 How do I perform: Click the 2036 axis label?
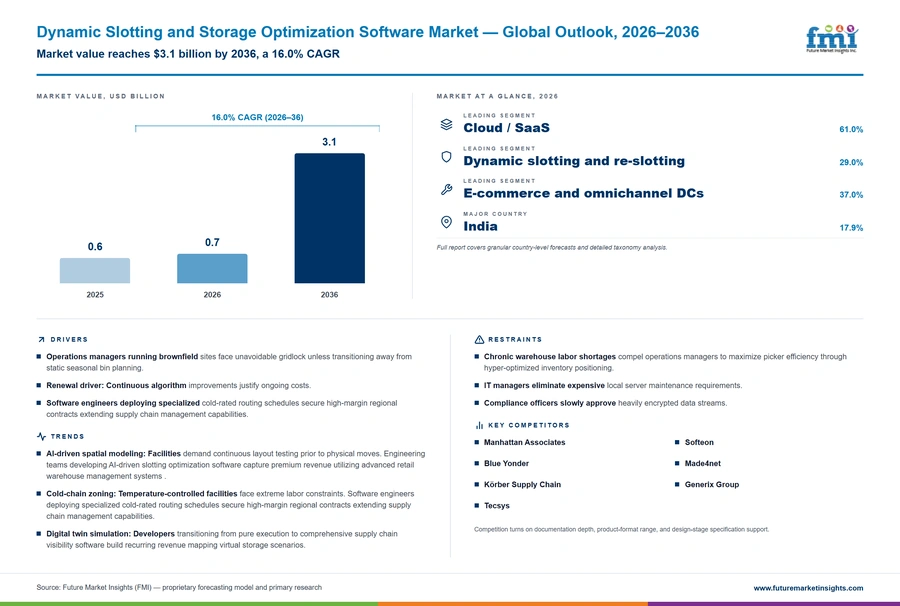(x=329, y=295)
